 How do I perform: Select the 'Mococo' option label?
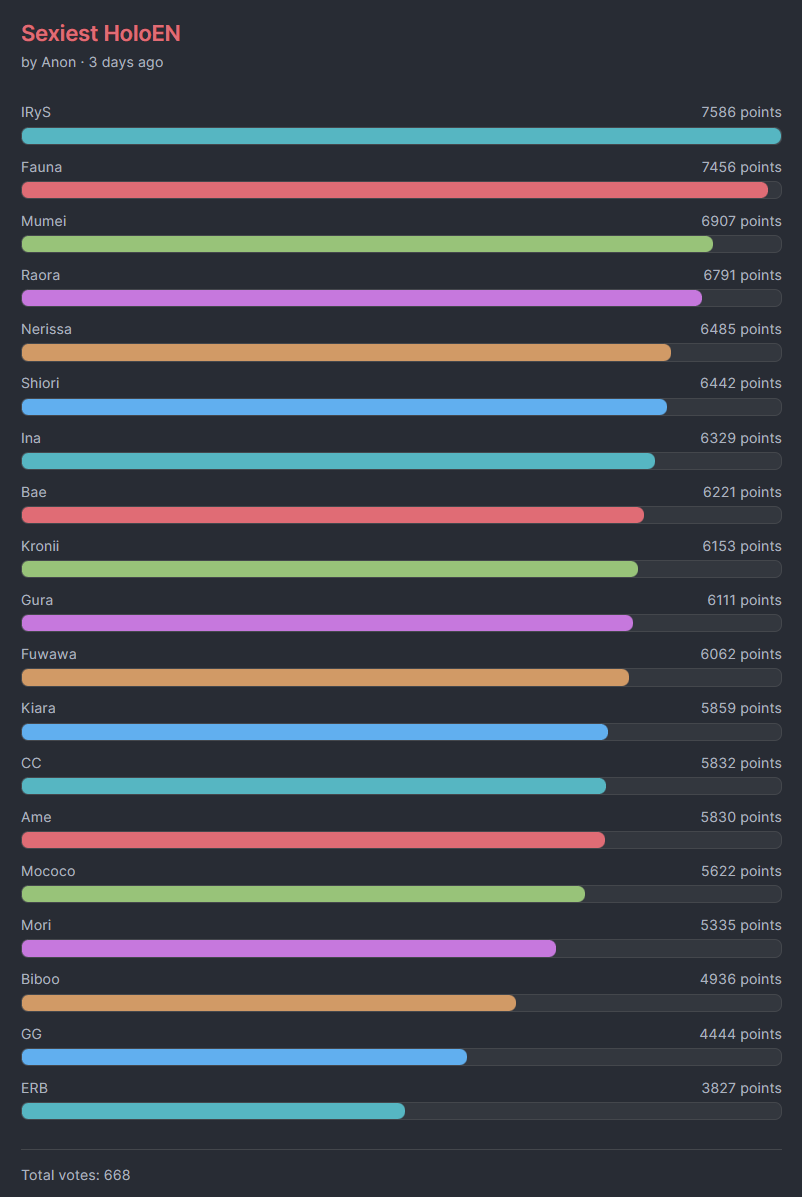tap(48, 872)
